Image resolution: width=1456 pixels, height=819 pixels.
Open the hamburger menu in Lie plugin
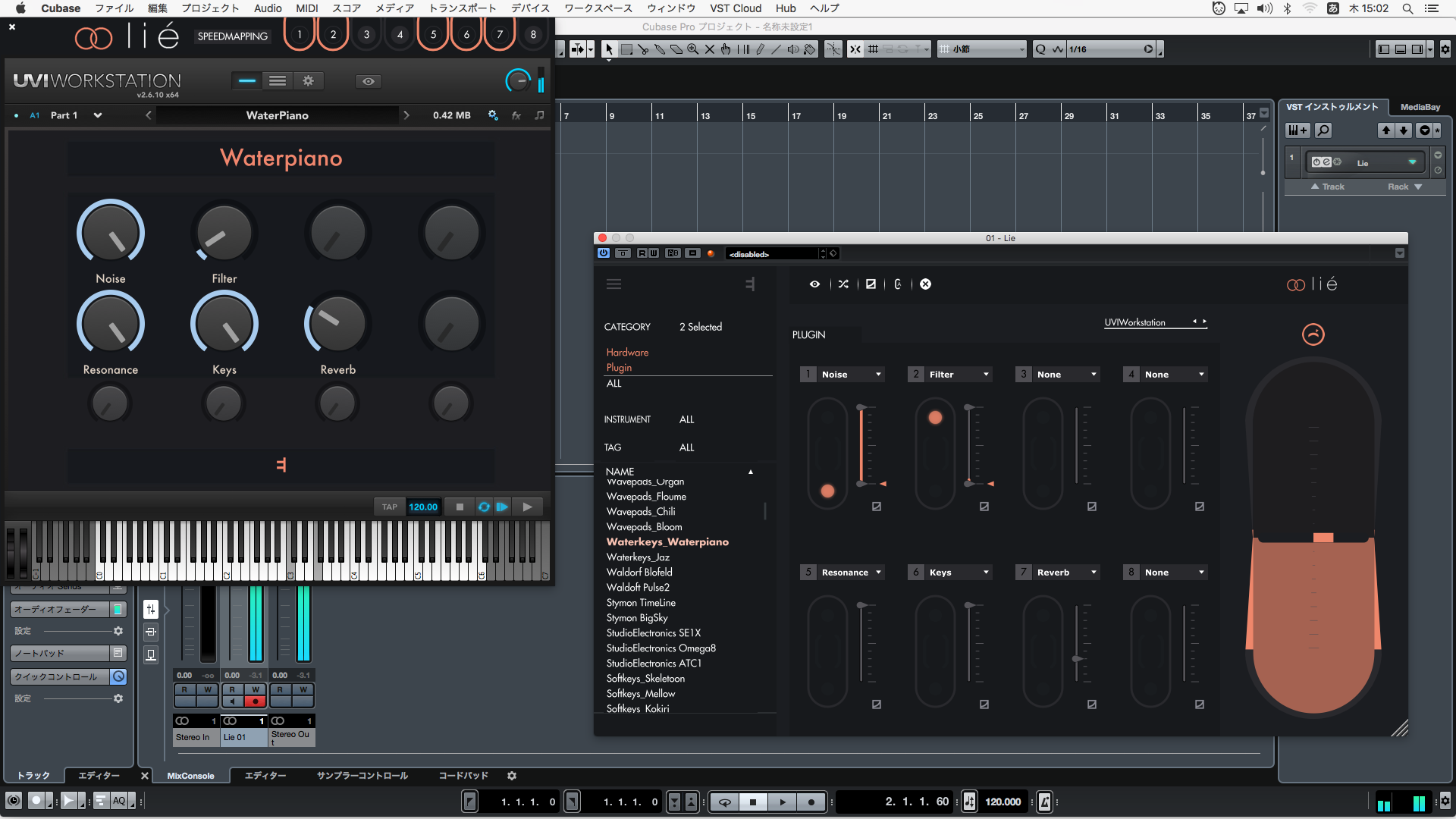coord(614,284)
